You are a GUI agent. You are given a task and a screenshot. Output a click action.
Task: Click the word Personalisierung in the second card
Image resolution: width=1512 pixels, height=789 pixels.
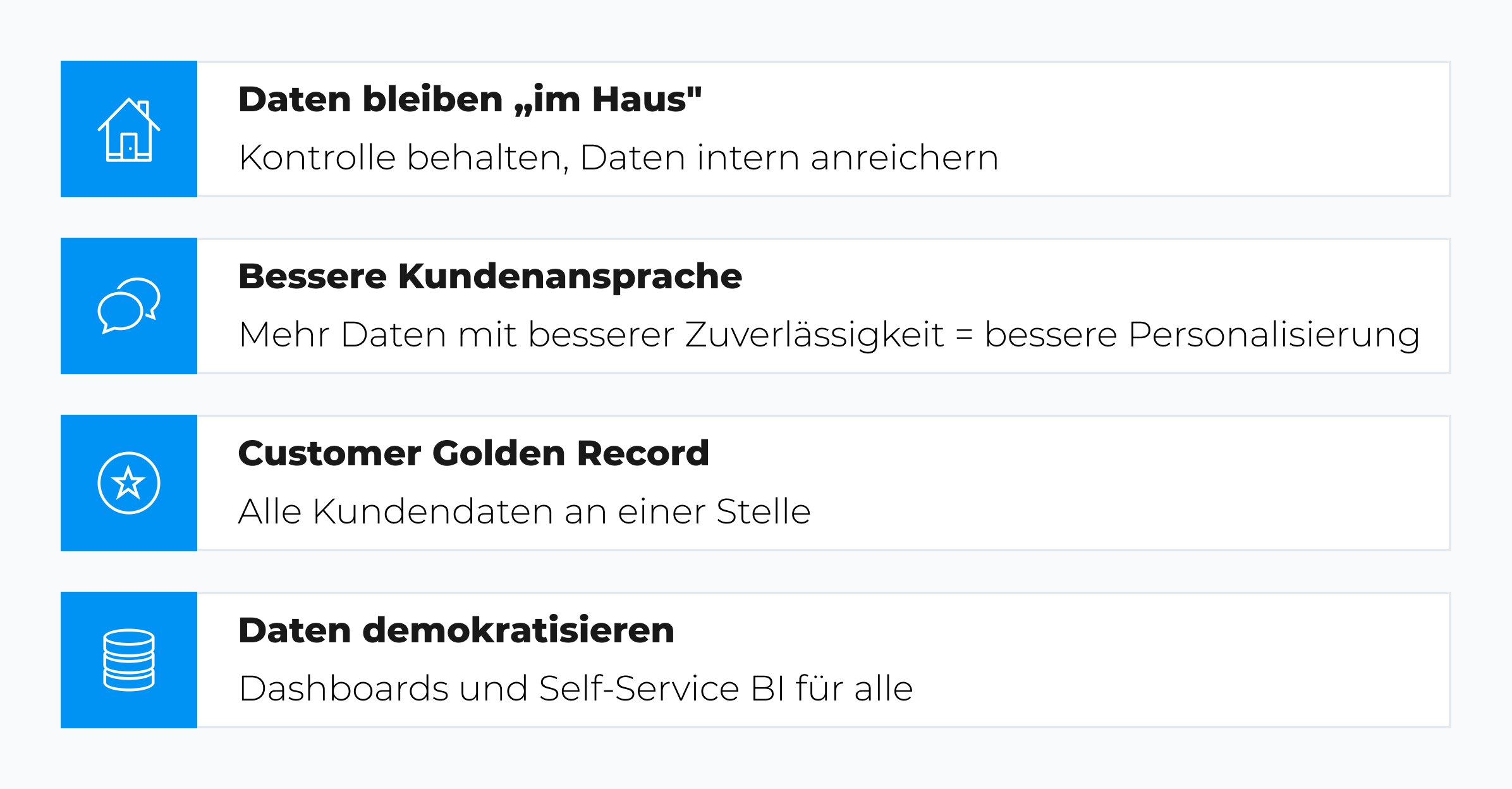coord(1274,334)
